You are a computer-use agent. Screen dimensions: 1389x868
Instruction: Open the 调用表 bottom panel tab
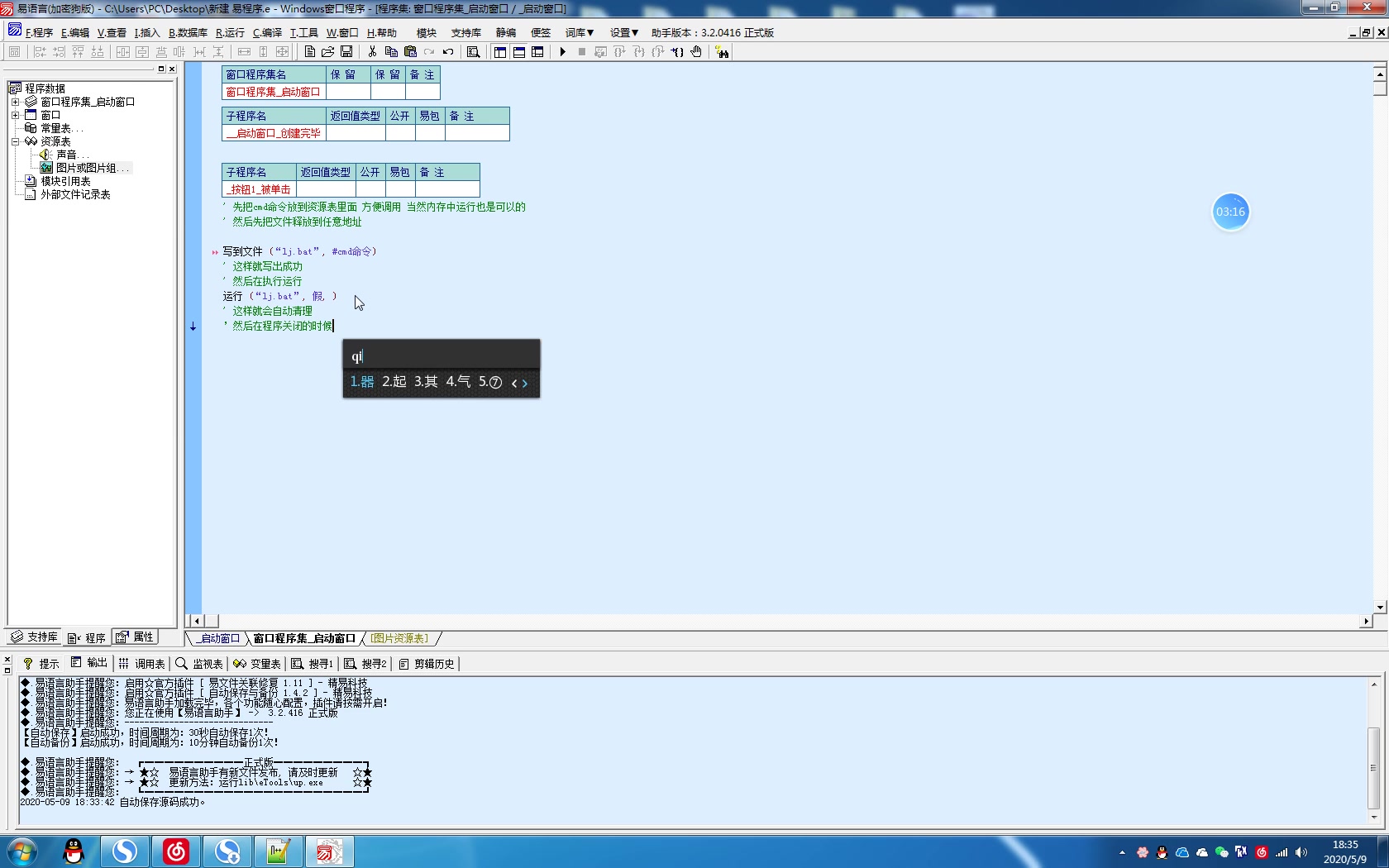tap(141, 663)
